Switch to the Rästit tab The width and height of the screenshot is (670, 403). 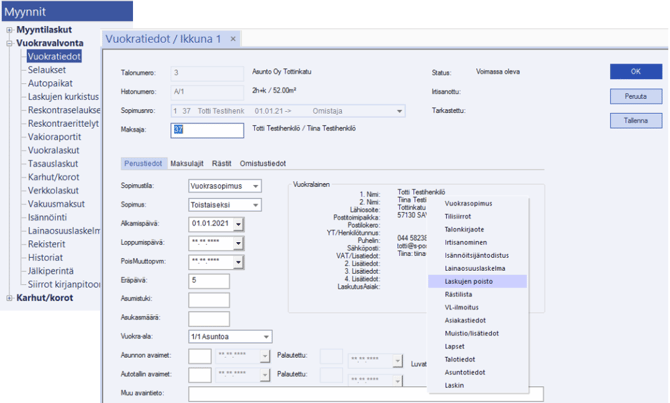tap(221, 163)
